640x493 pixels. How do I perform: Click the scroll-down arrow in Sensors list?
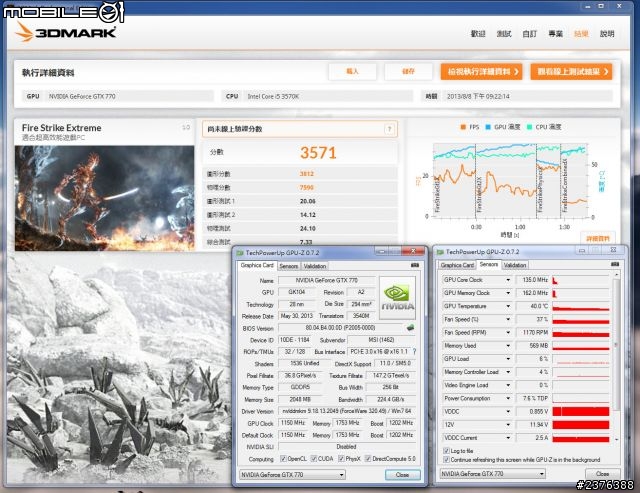pyautogui.click(x=616, y=439)
